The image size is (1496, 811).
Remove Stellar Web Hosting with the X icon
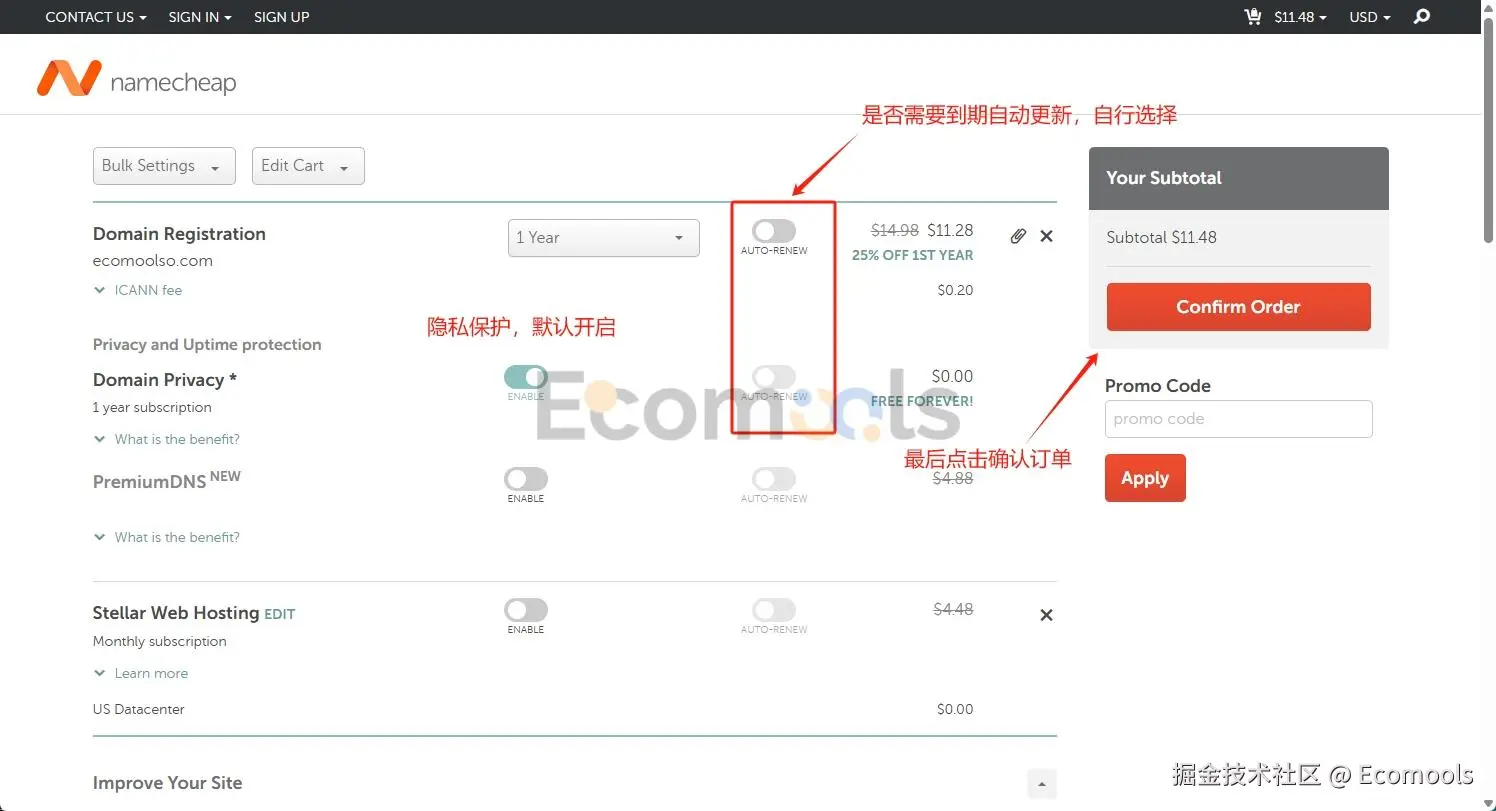pyautogui.click(x=1046, y=615)
